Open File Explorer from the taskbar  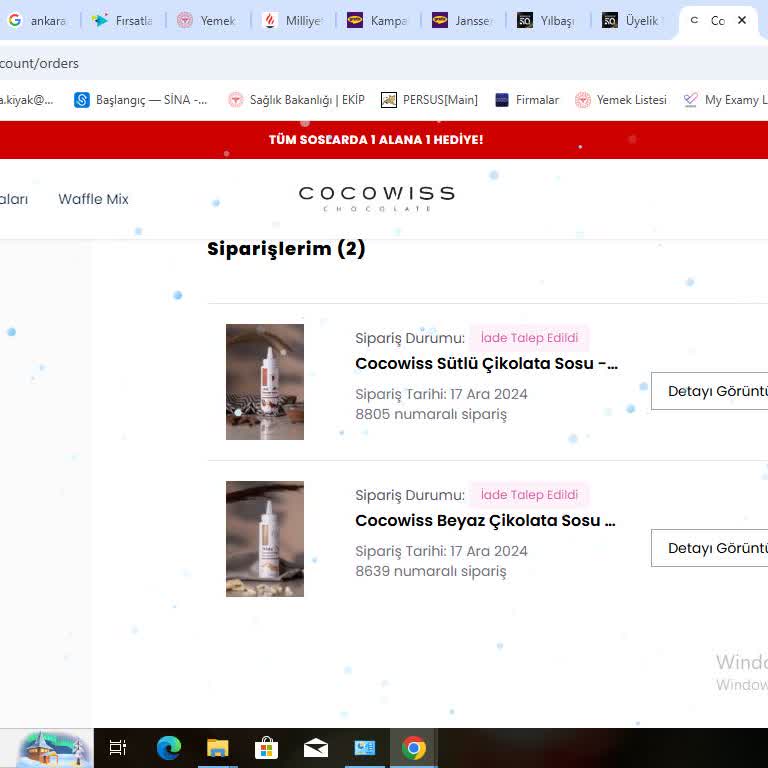(217, 747)
